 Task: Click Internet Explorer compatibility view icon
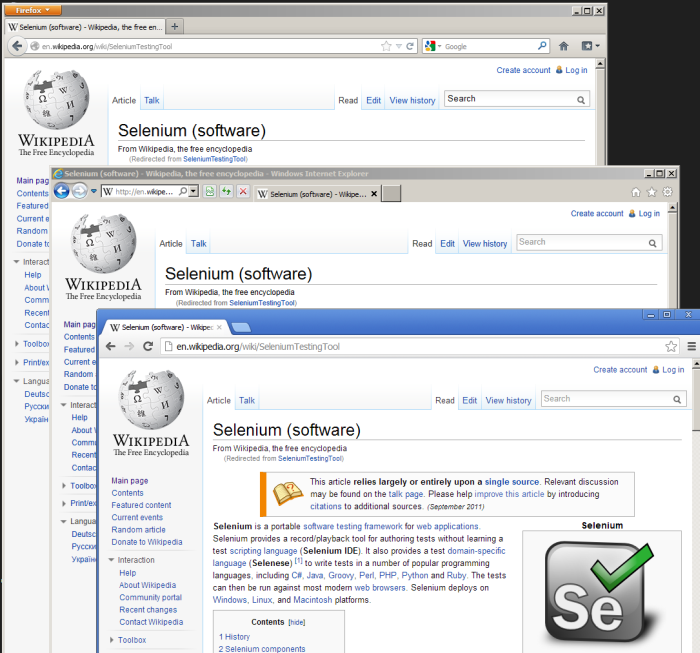[x=209, y=191]
